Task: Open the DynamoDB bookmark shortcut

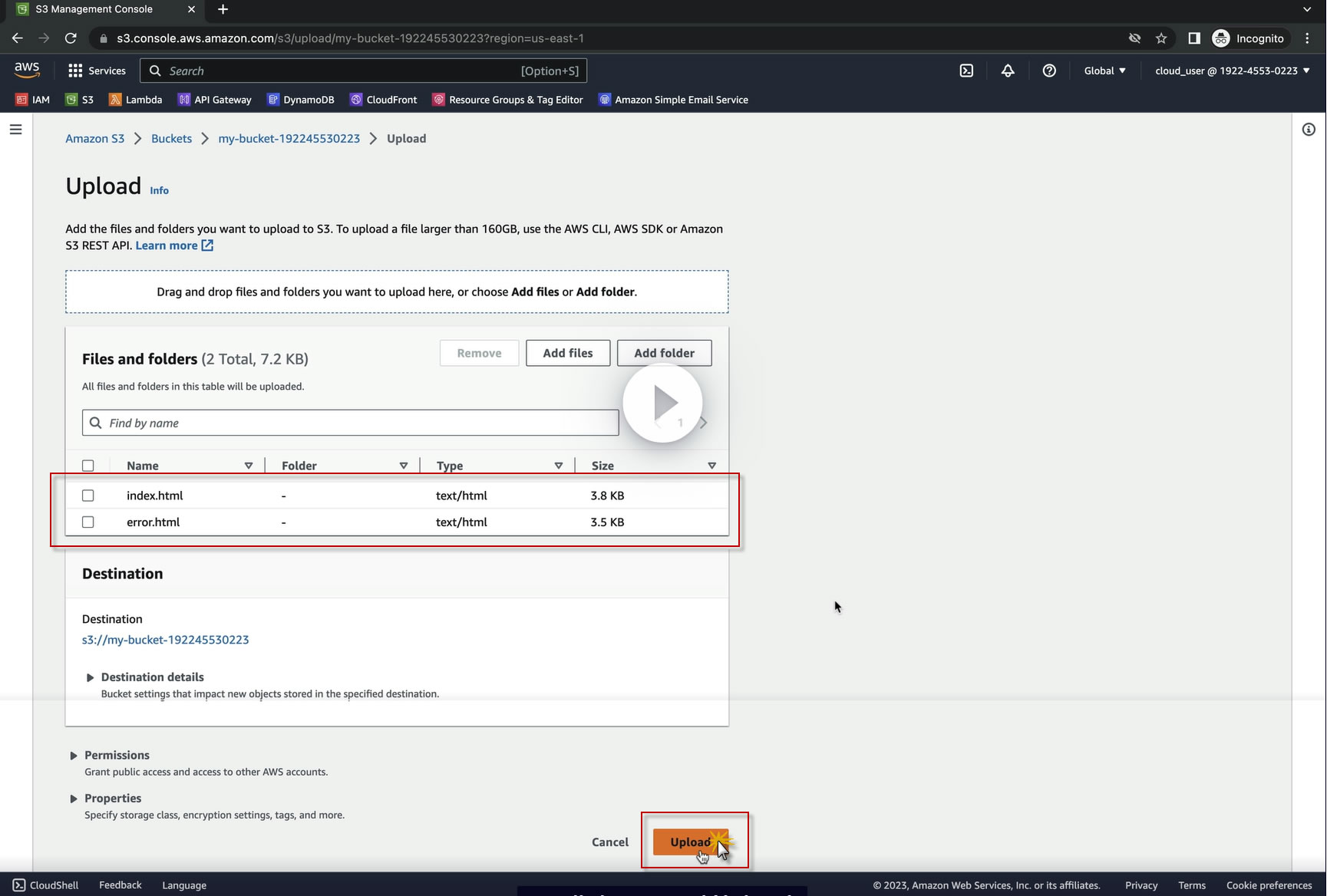Action: [x=301, y=100]
